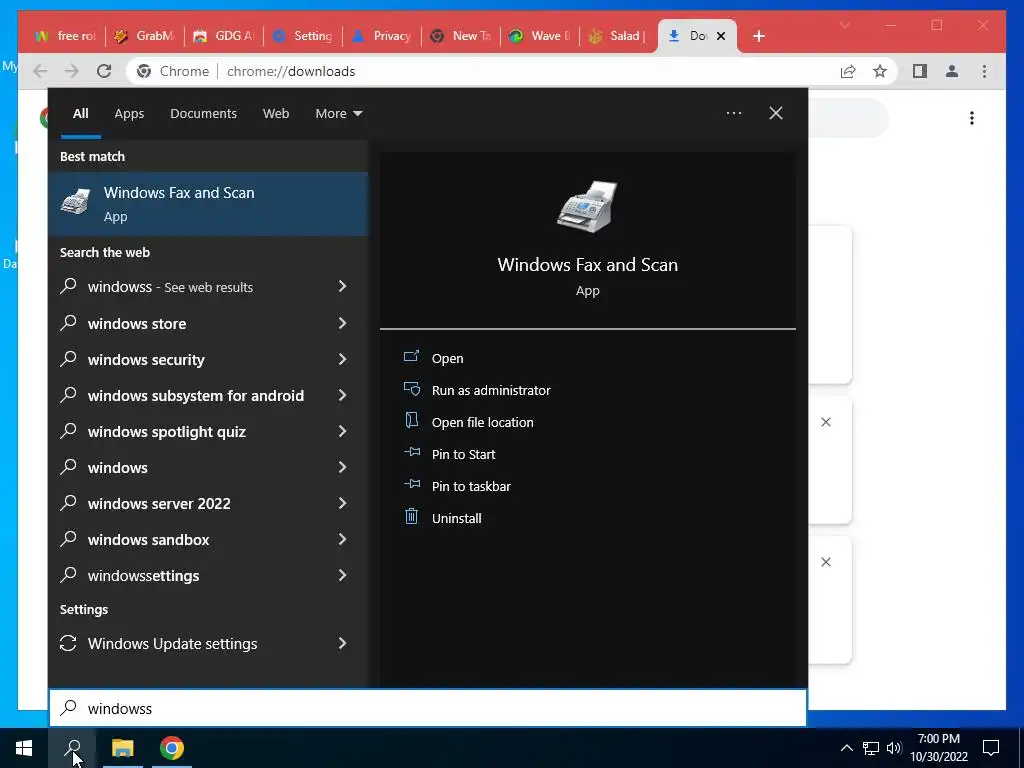Click the Open action for Windows Fax and Scan
This screenshot has height=768, width=1024.
click(447, 359)
